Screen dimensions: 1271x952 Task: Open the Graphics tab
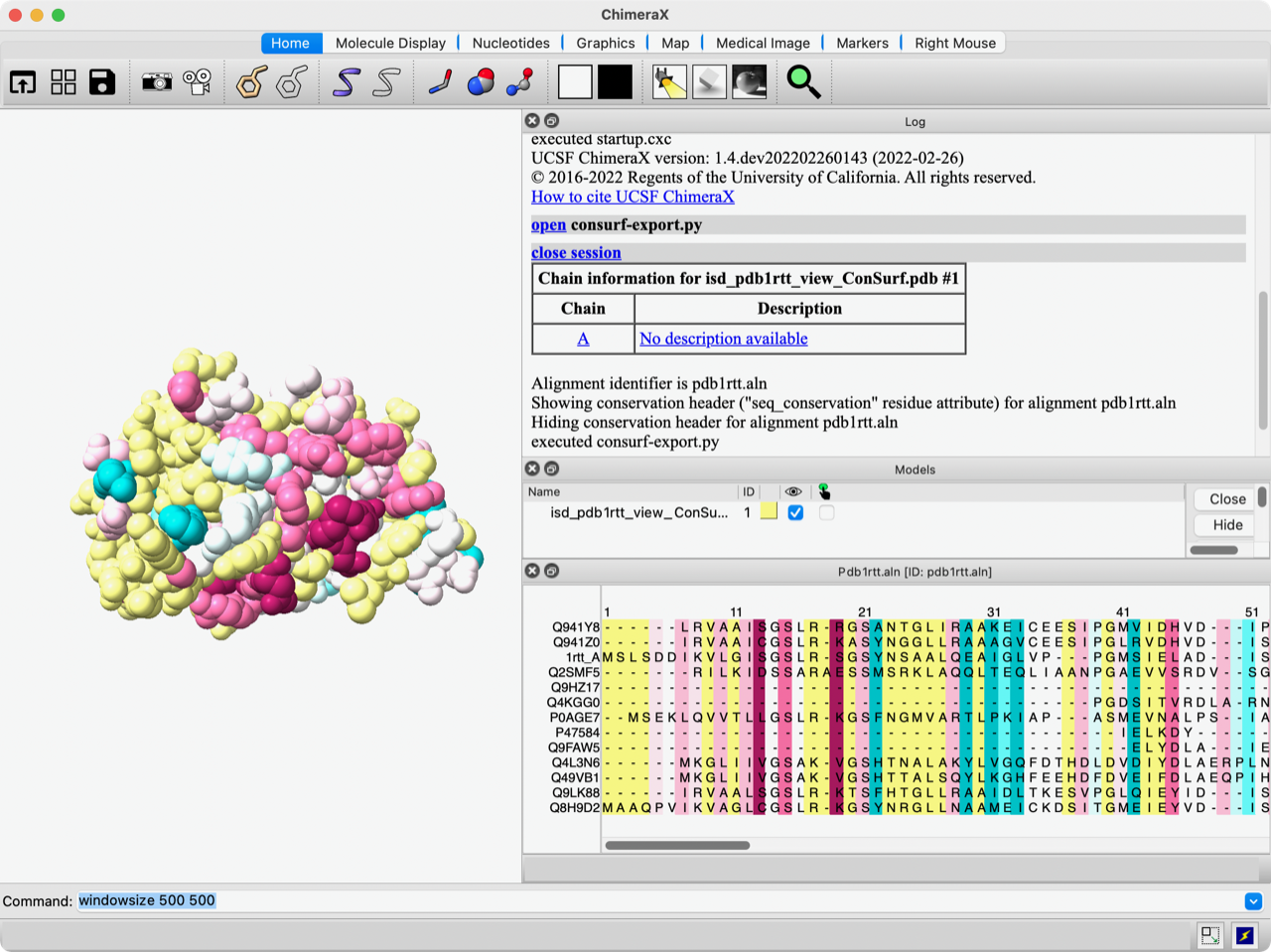[605, 43]
